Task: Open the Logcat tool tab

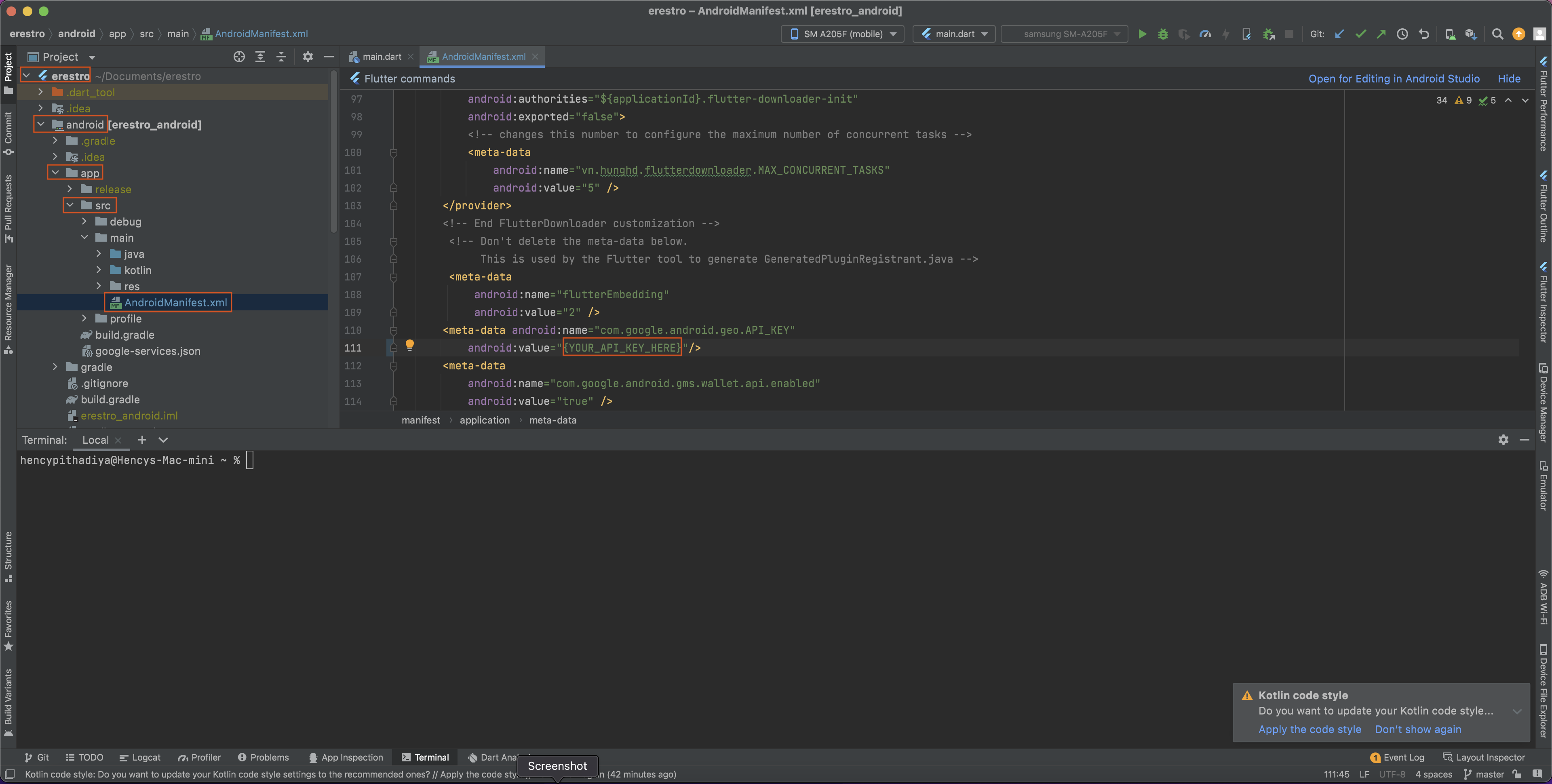Action: 140,757
